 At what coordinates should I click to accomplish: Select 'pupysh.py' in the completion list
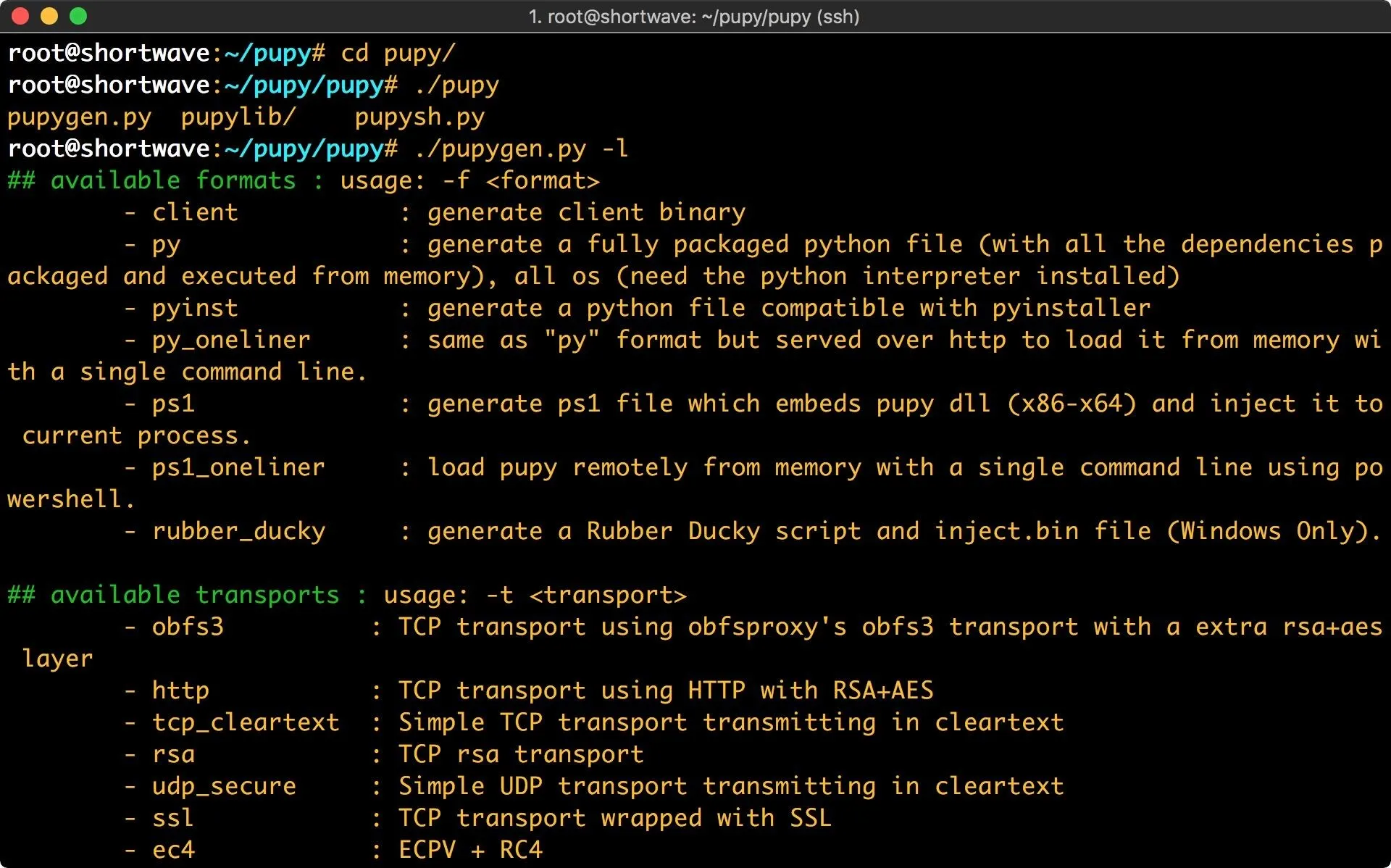420,117
